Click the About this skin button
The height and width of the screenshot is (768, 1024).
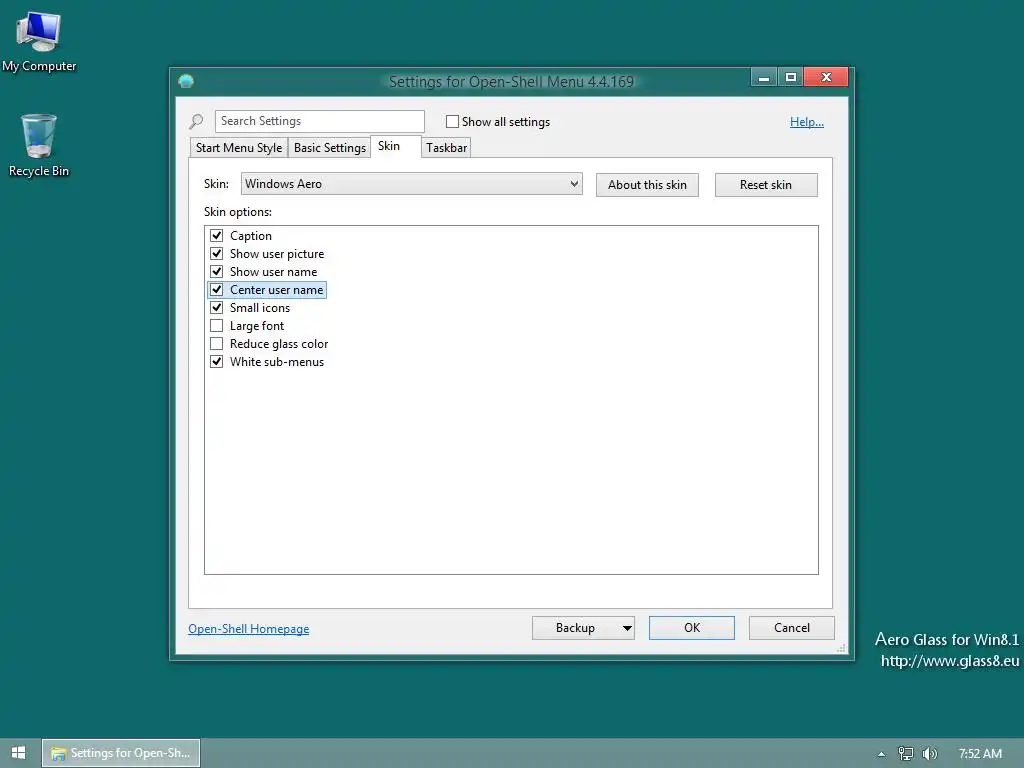coord(647,185)
